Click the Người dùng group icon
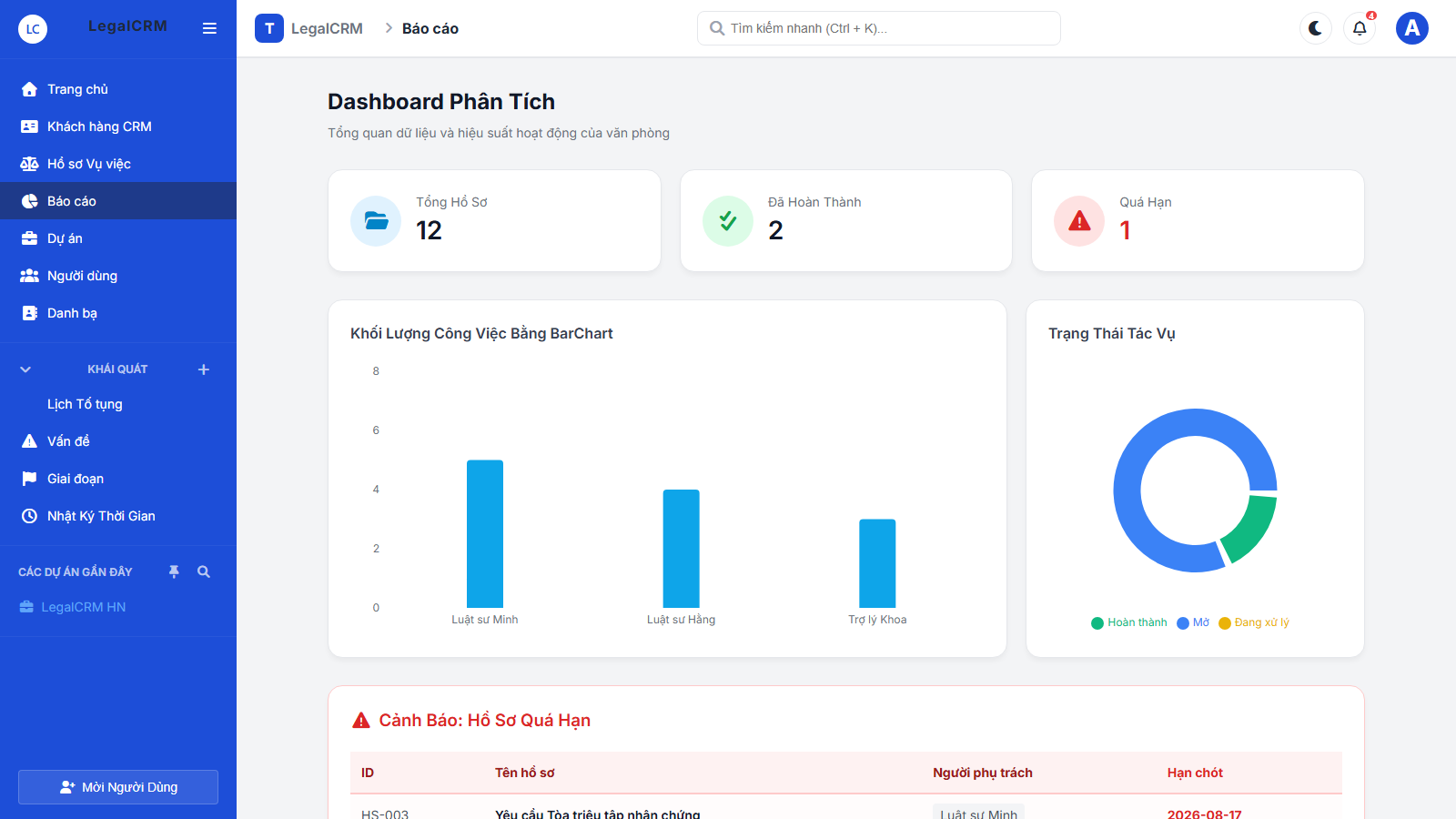The height and width of the screenshot is (819, 1456). (29, 276)
